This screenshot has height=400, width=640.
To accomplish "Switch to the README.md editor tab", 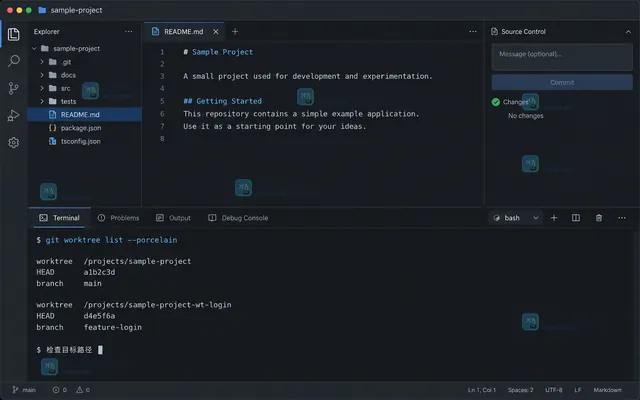I will tap(183, 31).
